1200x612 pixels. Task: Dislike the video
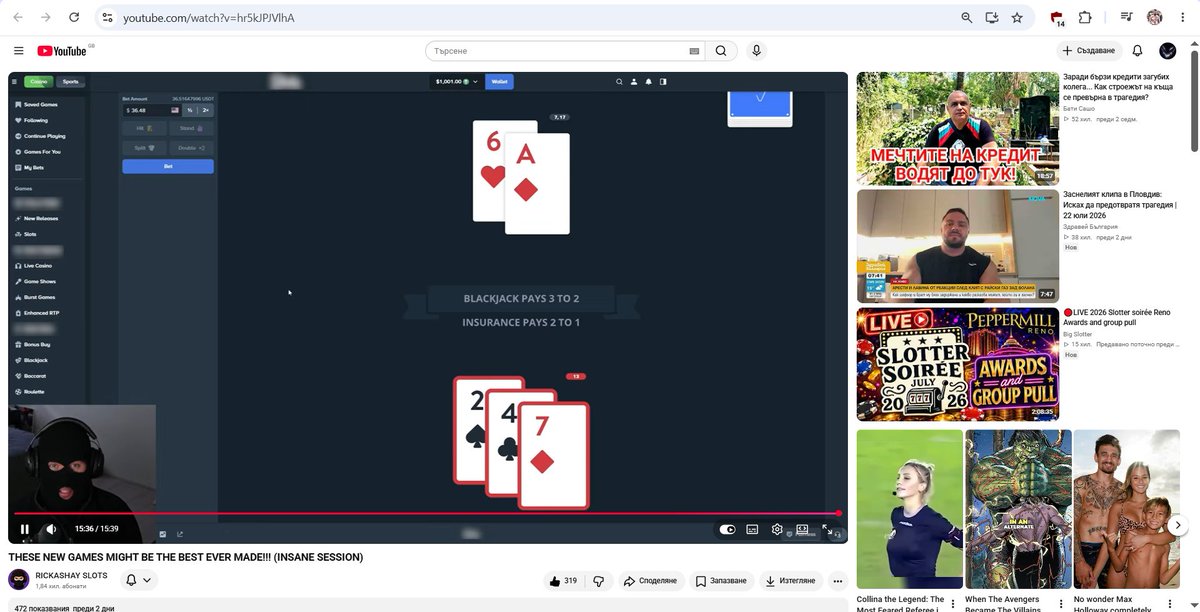(x=599, y=580)
